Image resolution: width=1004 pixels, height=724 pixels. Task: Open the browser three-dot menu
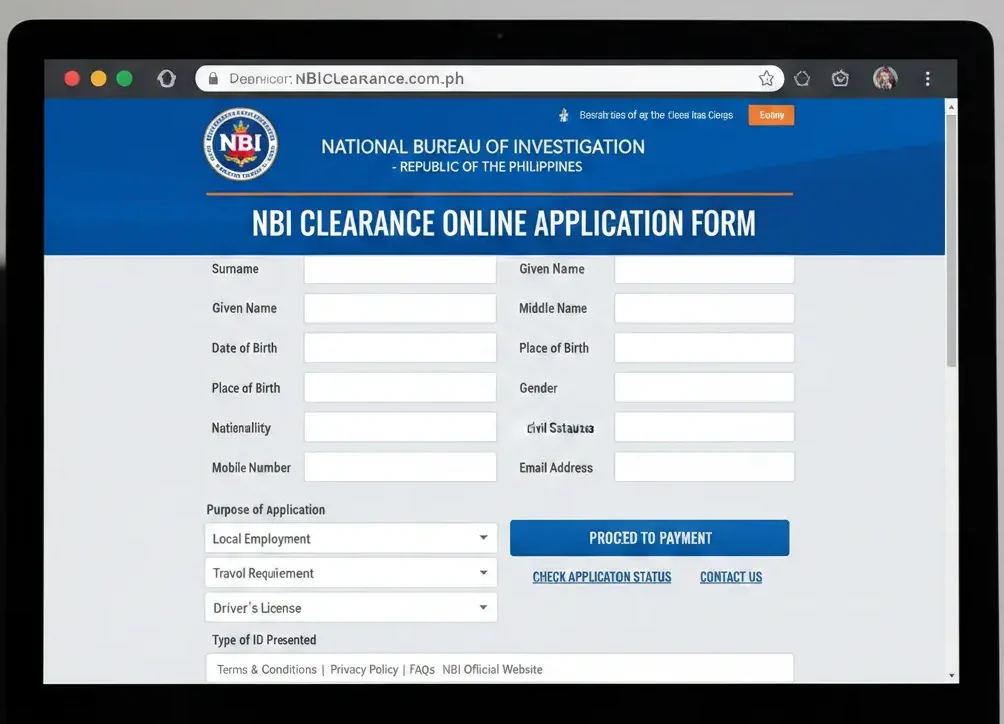click(927, 78)
